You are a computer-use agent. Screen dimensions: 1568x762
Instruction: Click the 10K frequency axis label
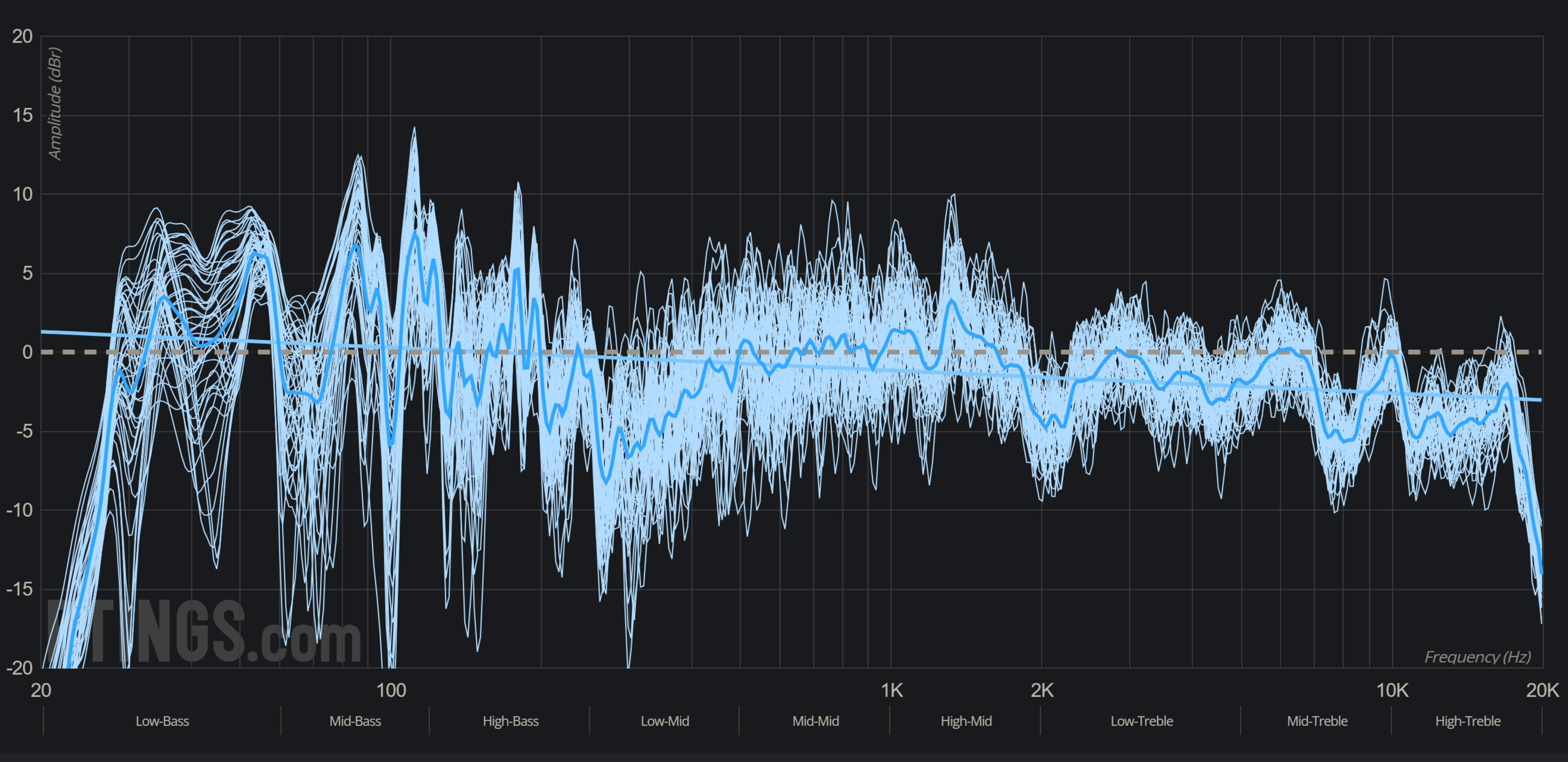point(1392,690)
